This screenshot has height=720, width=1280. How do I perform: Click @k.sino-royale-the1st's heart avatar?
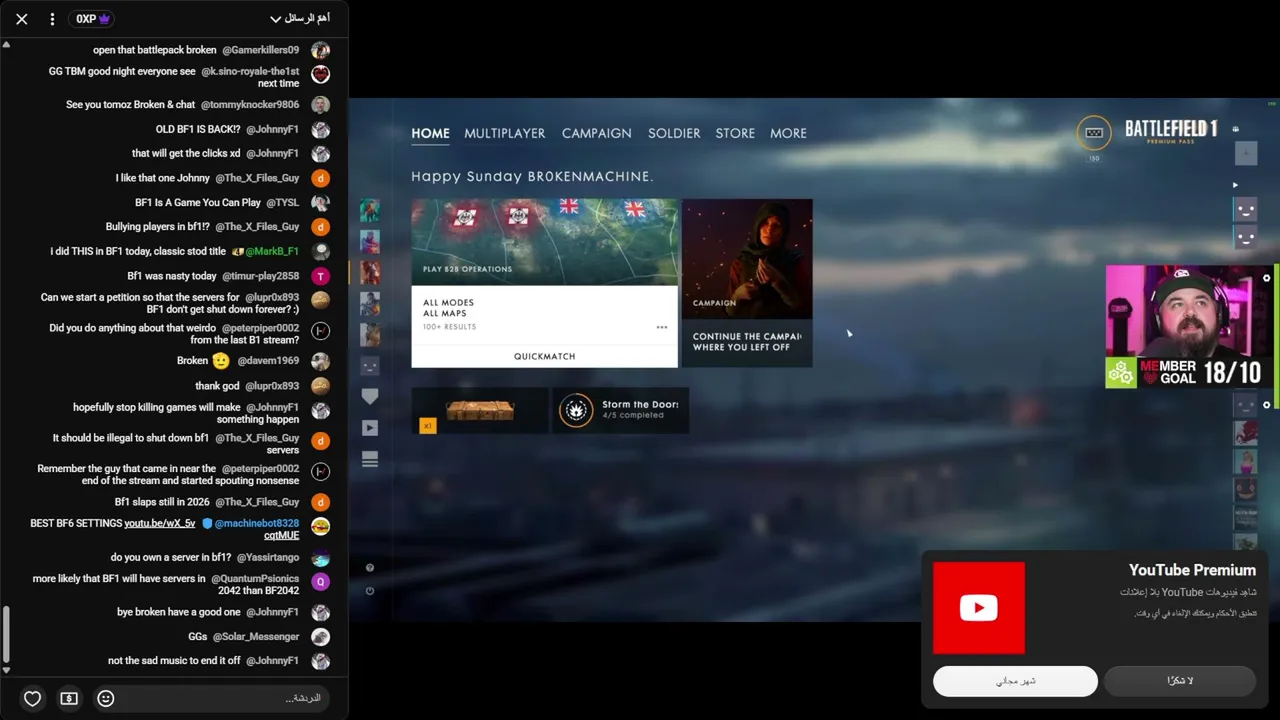coord(320,74)
